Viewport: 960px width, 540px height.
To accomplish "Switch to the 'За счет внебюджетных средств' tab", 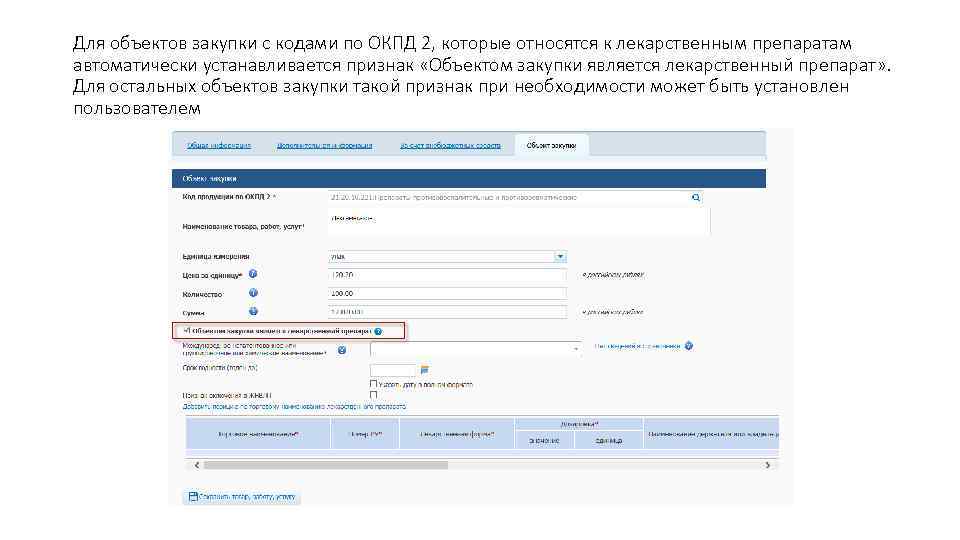I will tap(451, 146).
